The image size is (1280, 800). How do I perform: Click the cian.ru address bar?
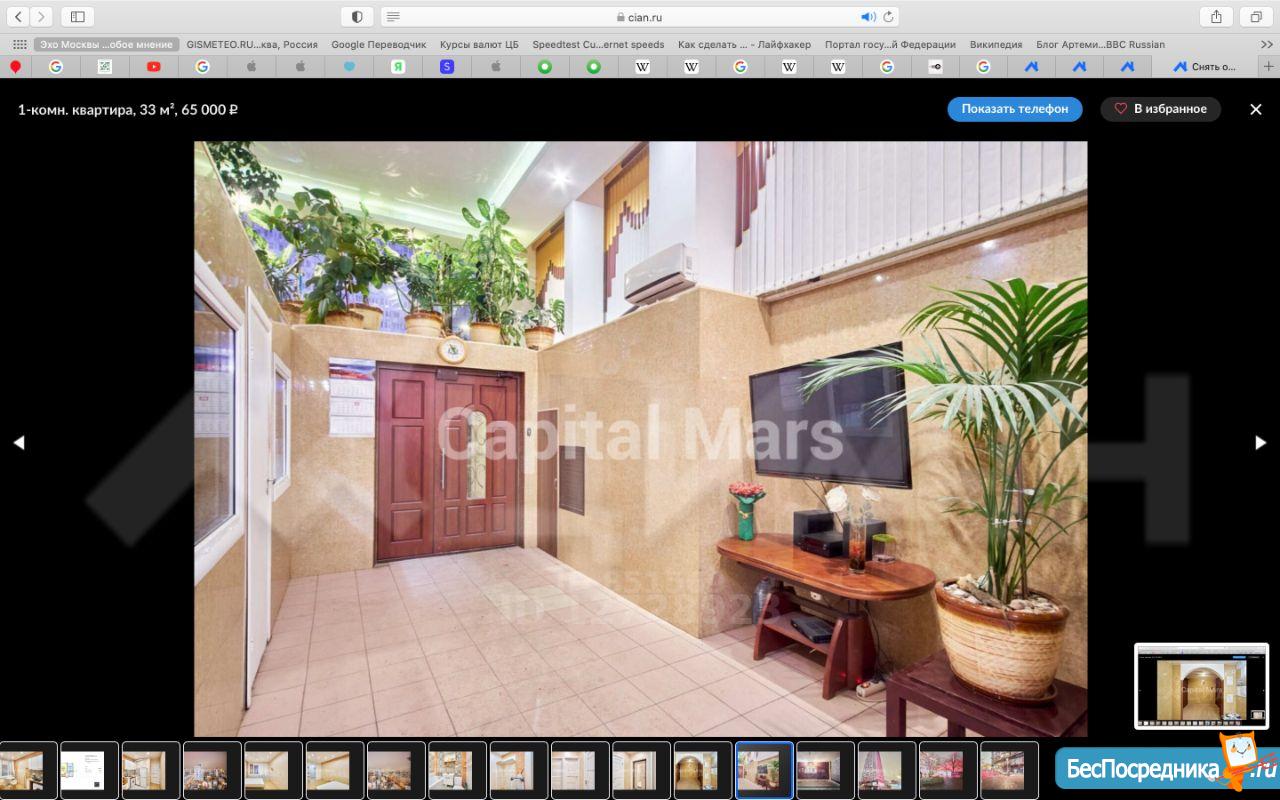(x=640, y=17)
